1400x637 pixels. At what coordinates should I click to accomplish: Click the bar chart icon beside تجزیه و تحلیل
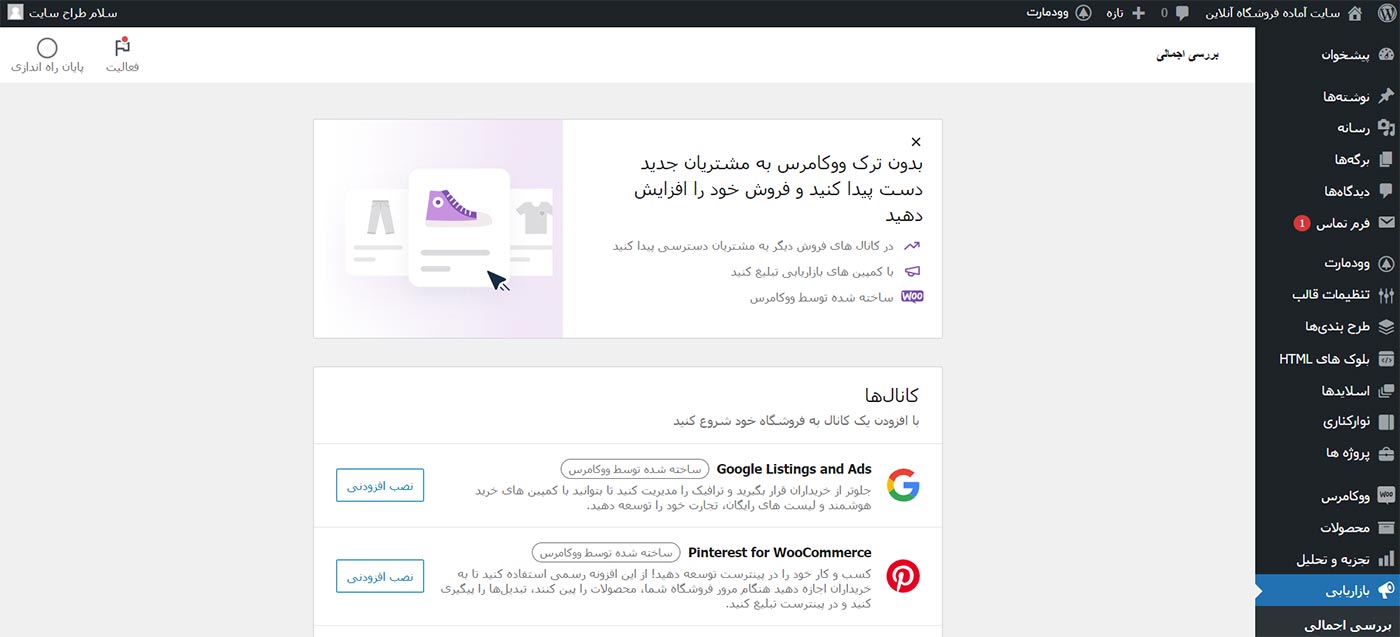(1386, 558)
